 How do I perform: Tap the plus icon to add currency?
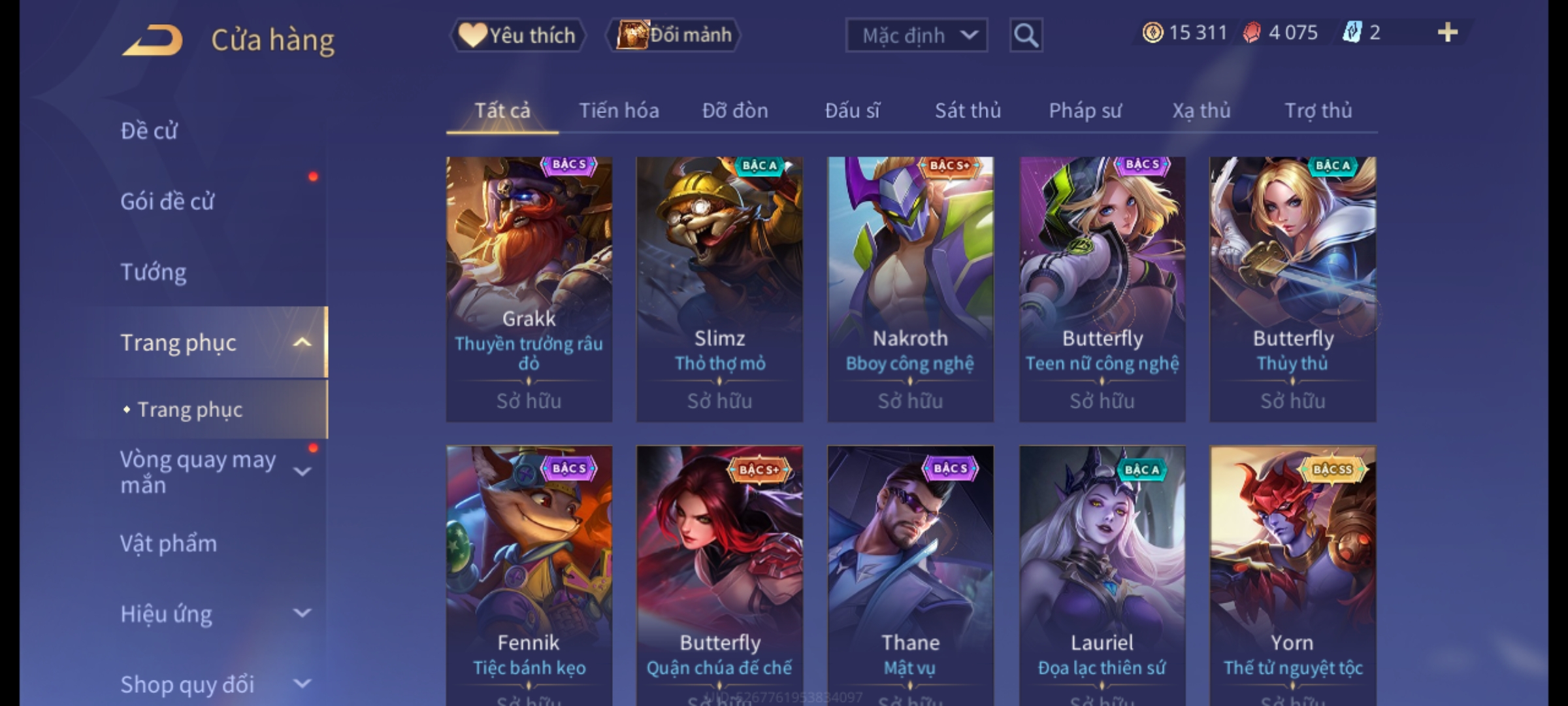pos(1448,33)
